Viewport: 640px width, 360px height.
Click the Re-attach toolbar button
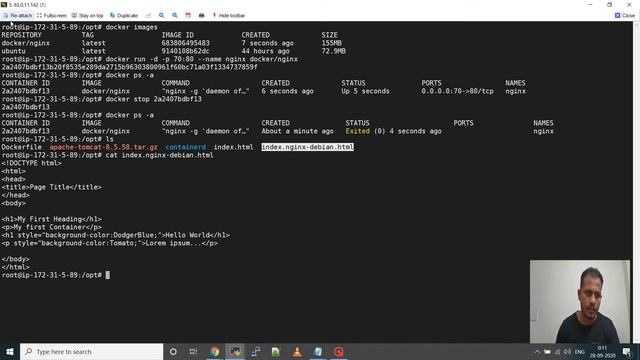pyautogui.click(x=17, y=16)
